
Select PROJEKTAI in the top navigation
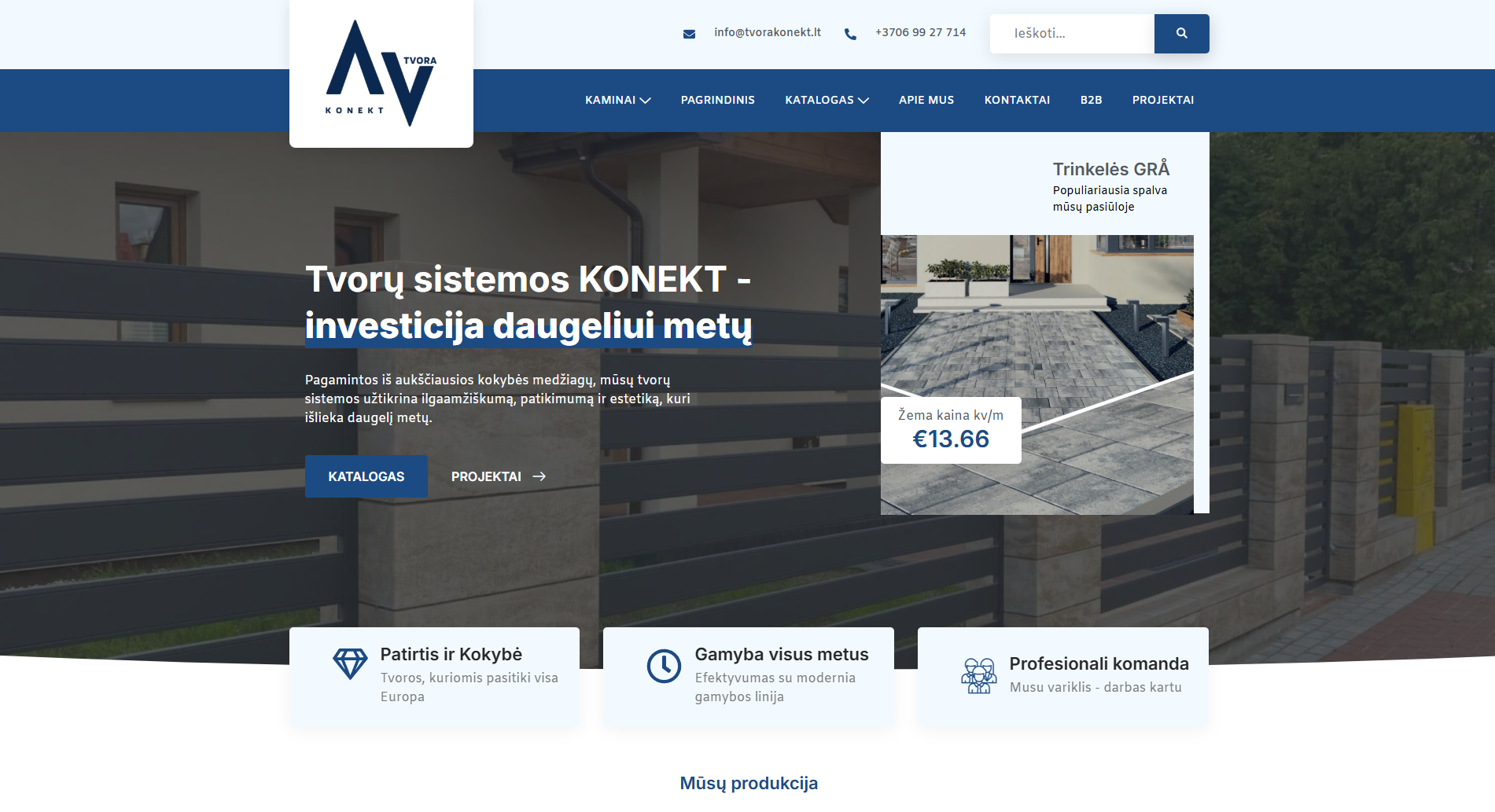(x=1162, y=100)
